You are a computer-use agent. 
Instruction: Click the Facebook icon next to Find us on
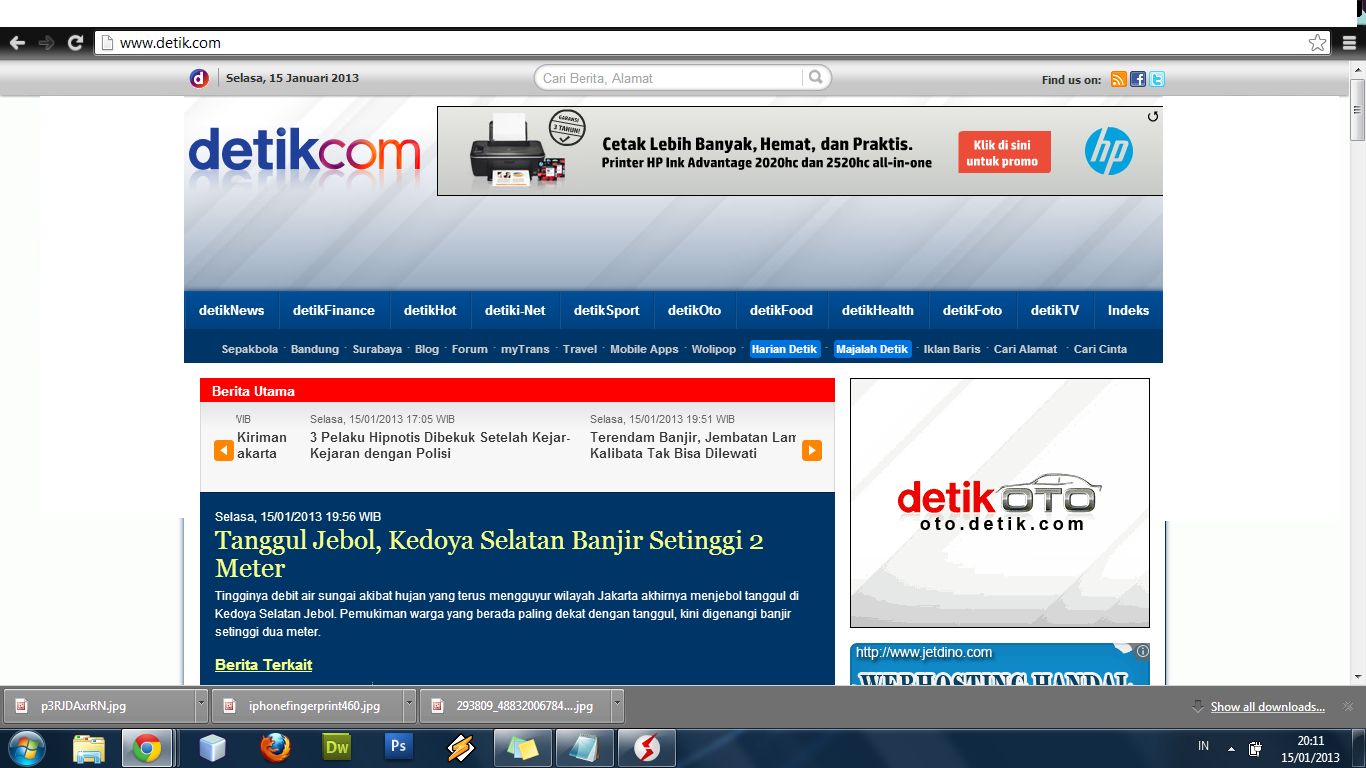1137,78
